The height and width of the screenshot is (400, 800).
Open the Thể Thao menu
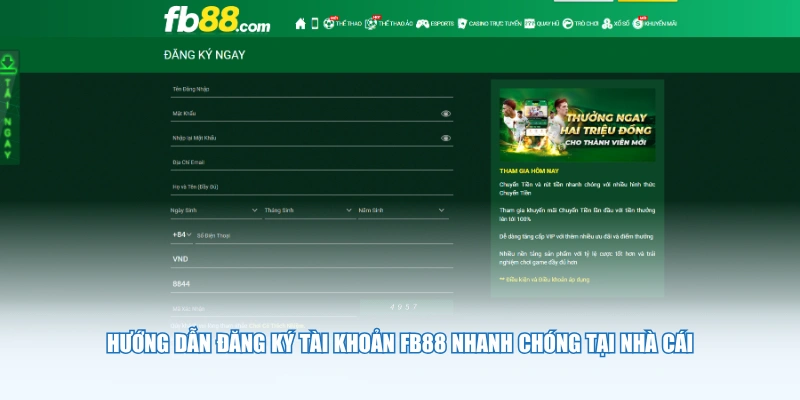point(348,23)
